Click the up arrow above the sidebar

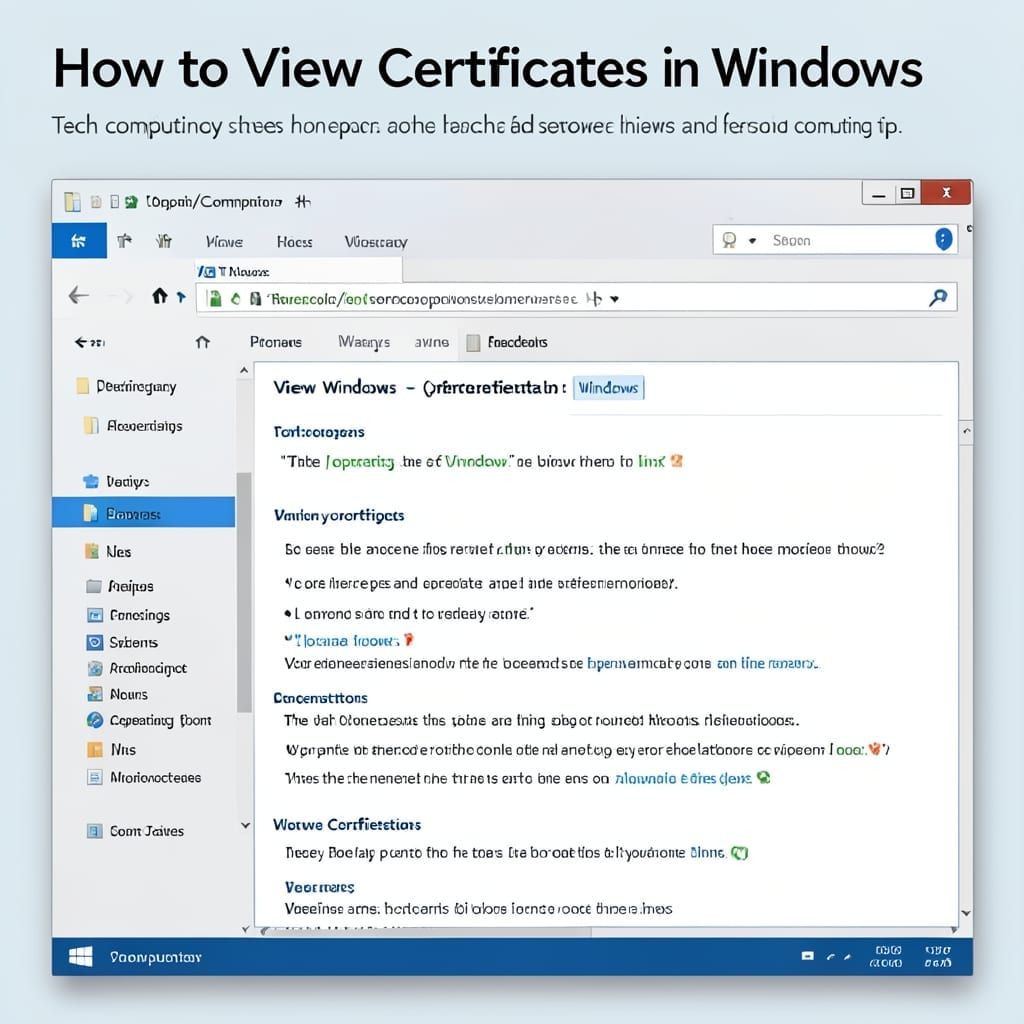(202, 342)
